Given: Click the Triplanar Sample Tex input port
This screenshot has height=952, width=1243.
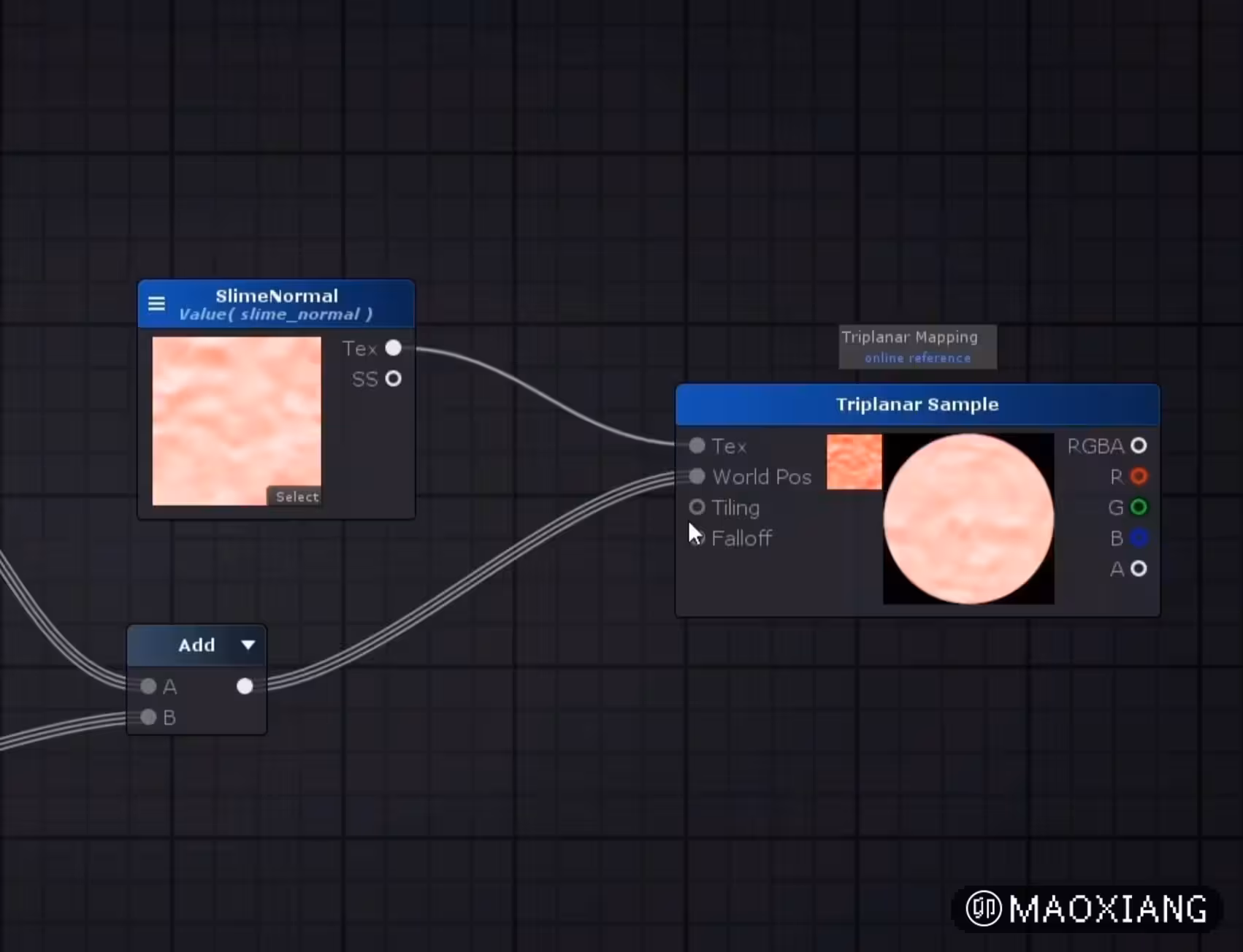Looking at the screenshot, I should [697, 445].
